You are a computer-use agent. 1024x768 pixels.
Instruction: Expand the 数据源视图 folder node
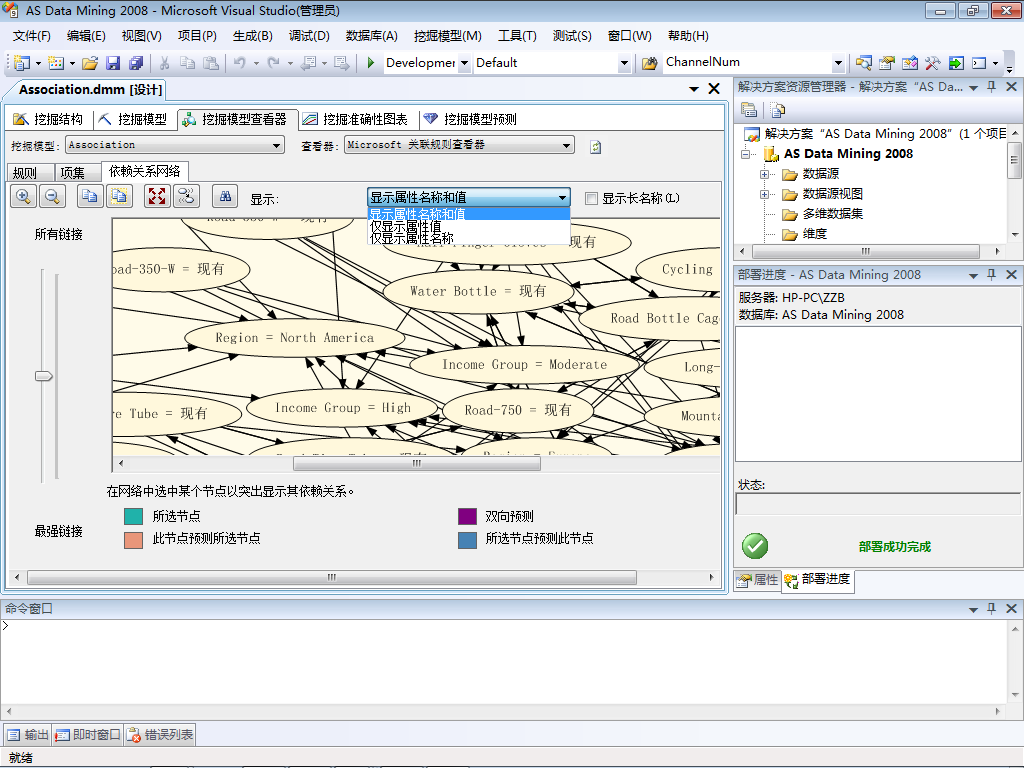(x=764, y=195)
